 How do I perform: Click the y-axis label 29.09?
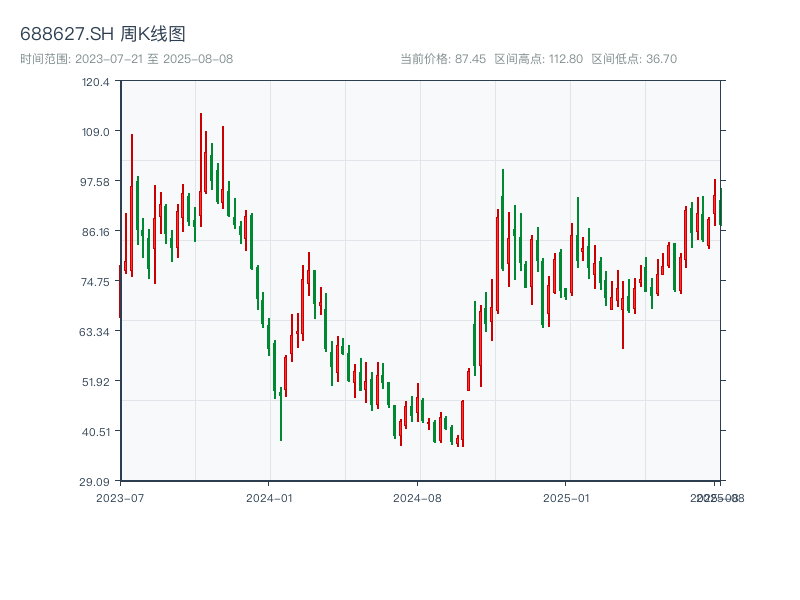click(94, 482)
